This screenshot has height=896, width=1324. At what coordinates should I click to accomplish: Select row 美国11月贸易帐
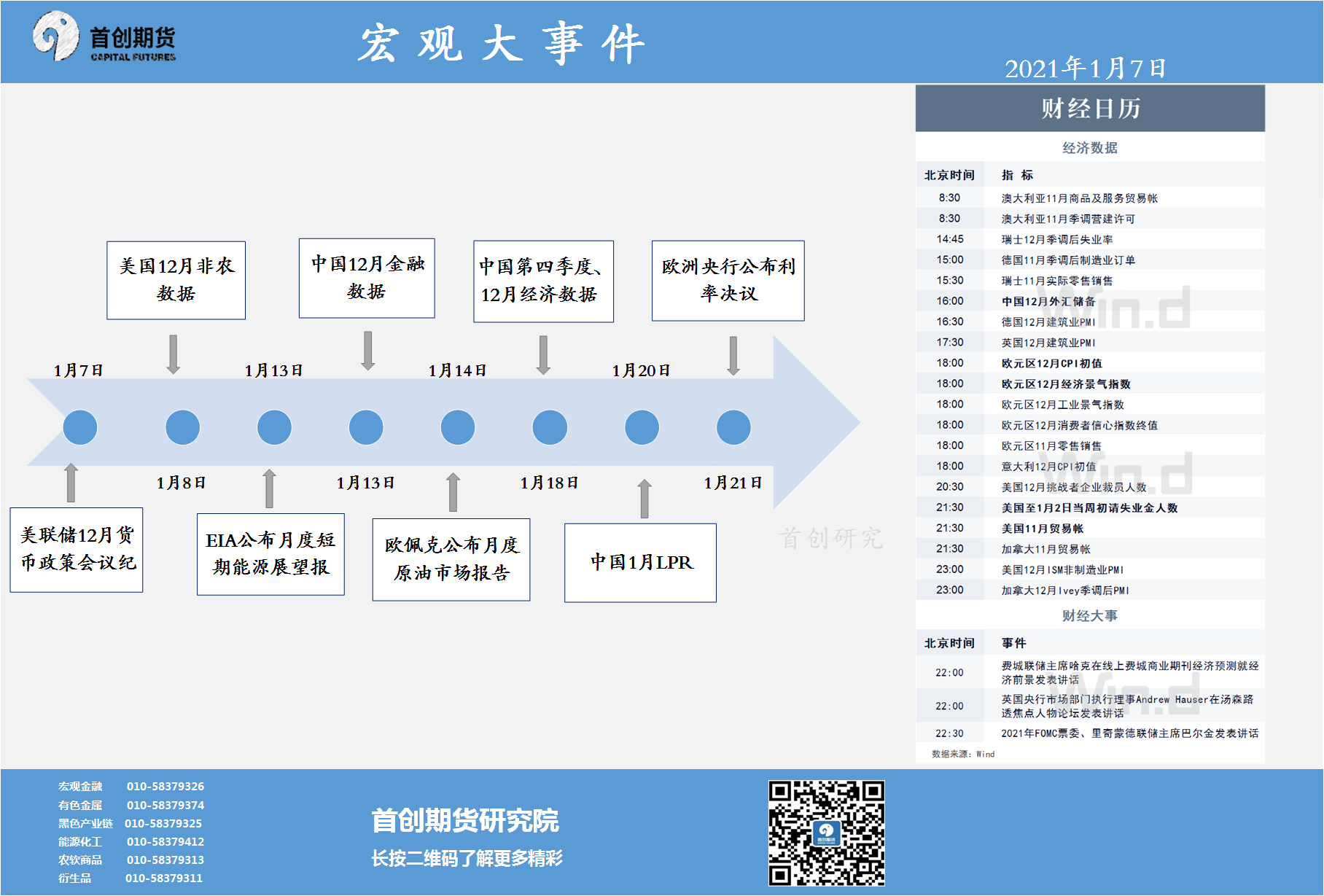(1090, 529)
